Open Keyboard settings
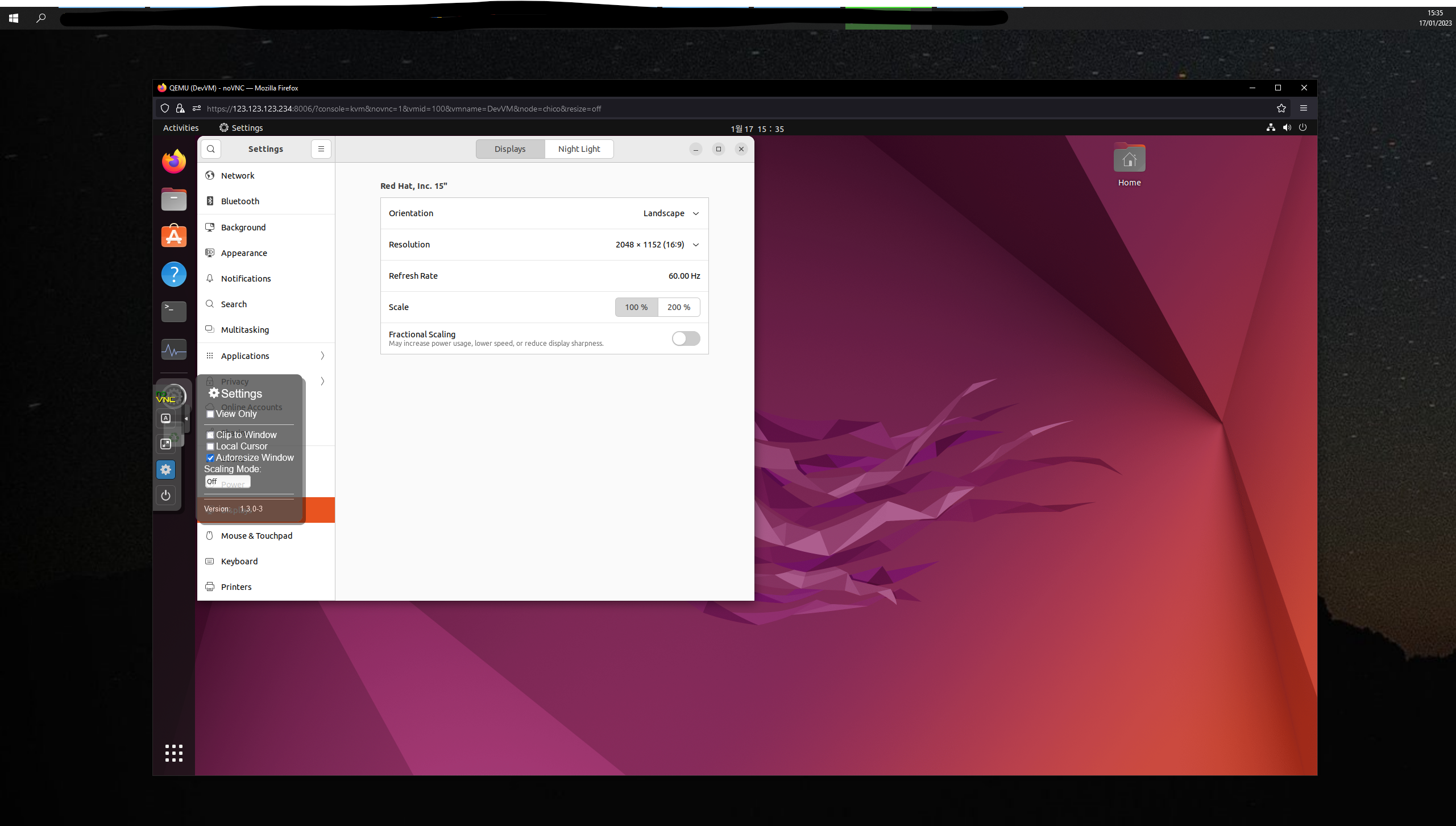 [266, 561]
